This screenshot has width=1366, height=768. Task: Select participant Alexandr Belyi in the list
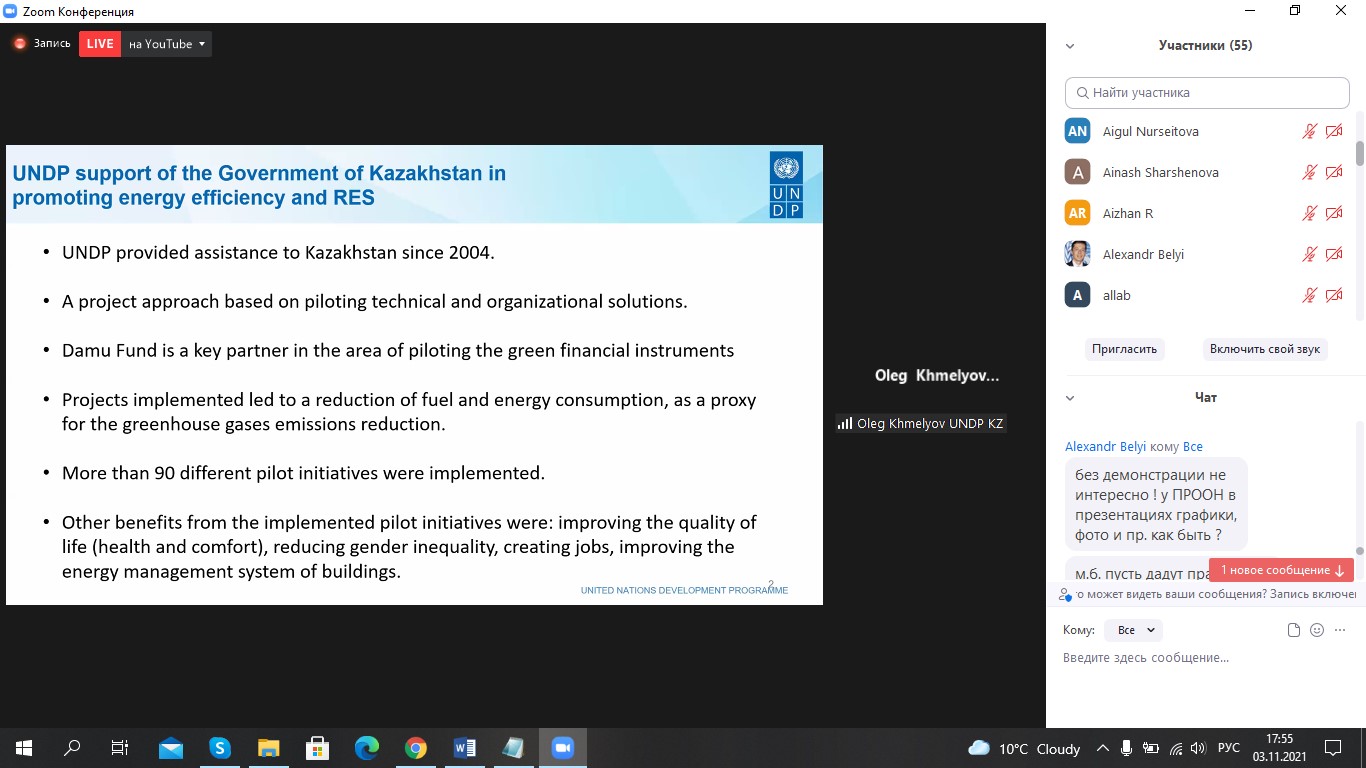(x=1143, y=254)
